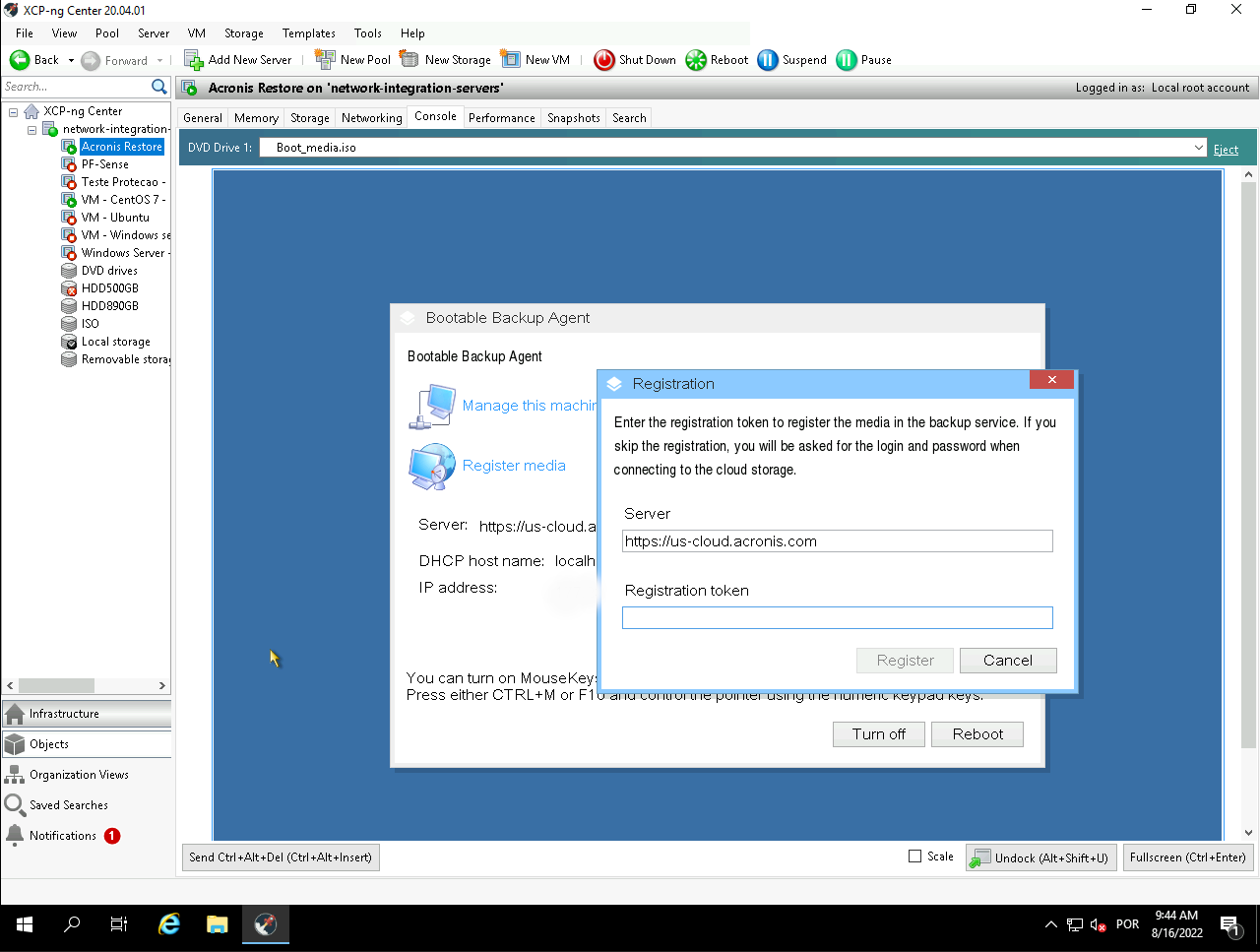Click the Eject link
1260x952 pixels.
1226,150
